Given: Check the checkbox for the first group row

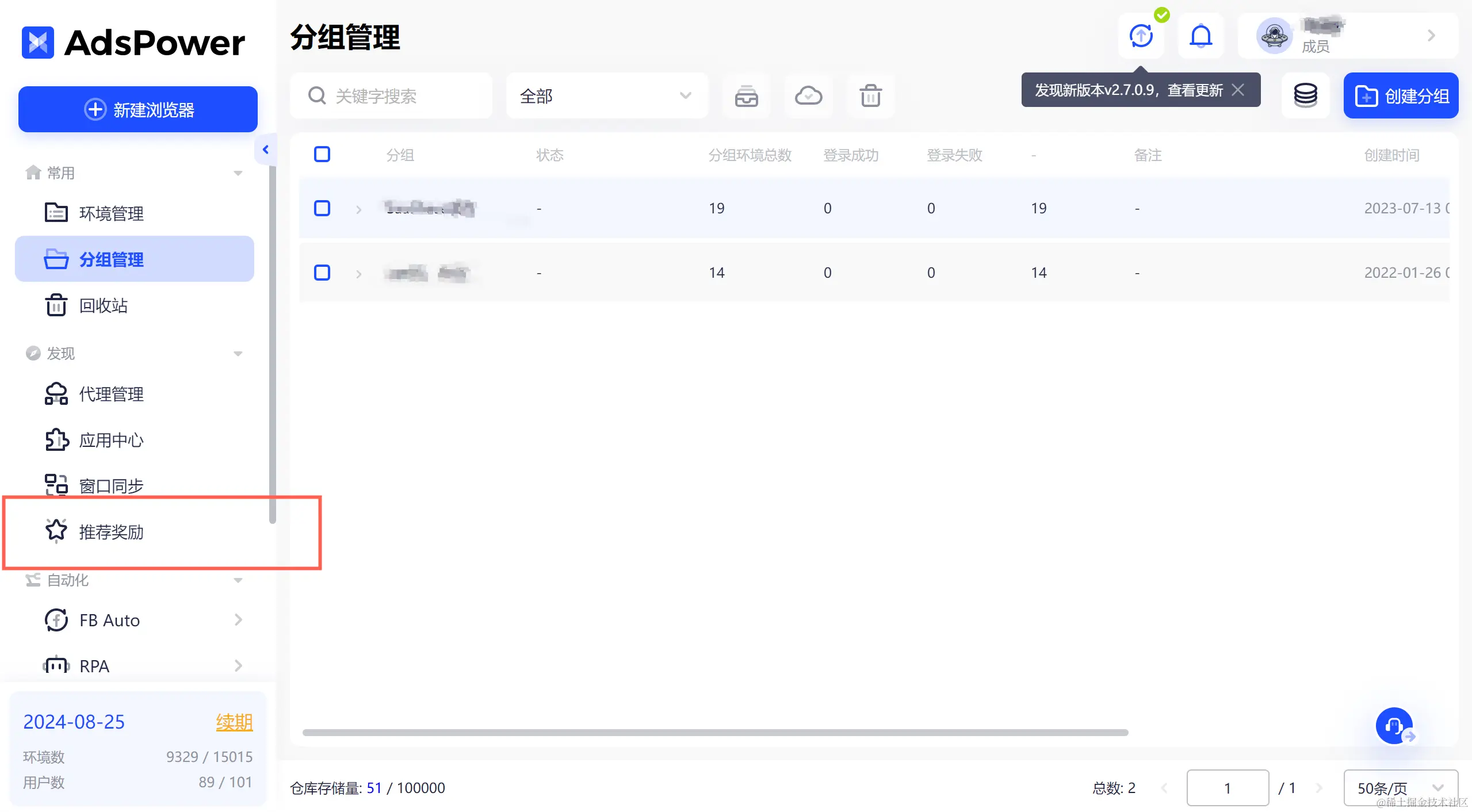Looking at the screenshot, I should [x=322, y=208].
